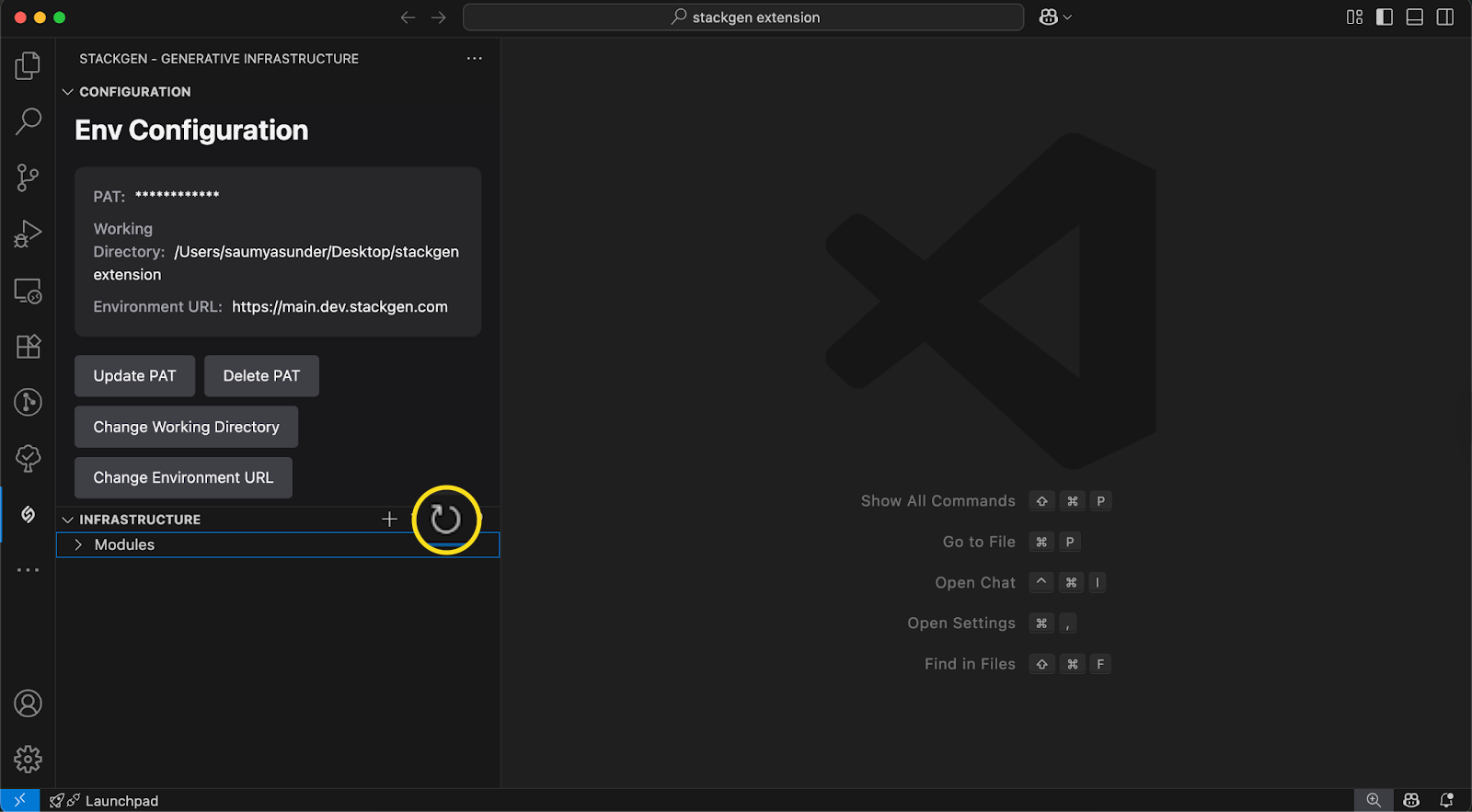Open the Remote Explorer view
Screen dimensions: 1472x812
coord(28,291)
